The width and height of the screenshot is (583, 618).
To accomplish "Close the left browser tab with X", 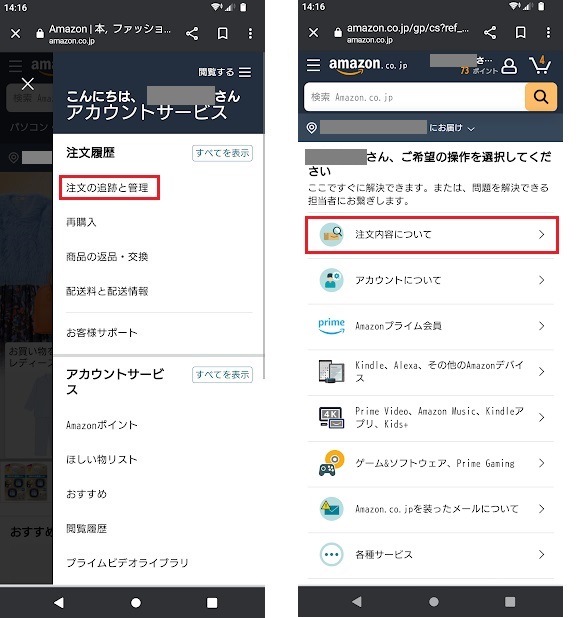I will (x=15, y=34).
